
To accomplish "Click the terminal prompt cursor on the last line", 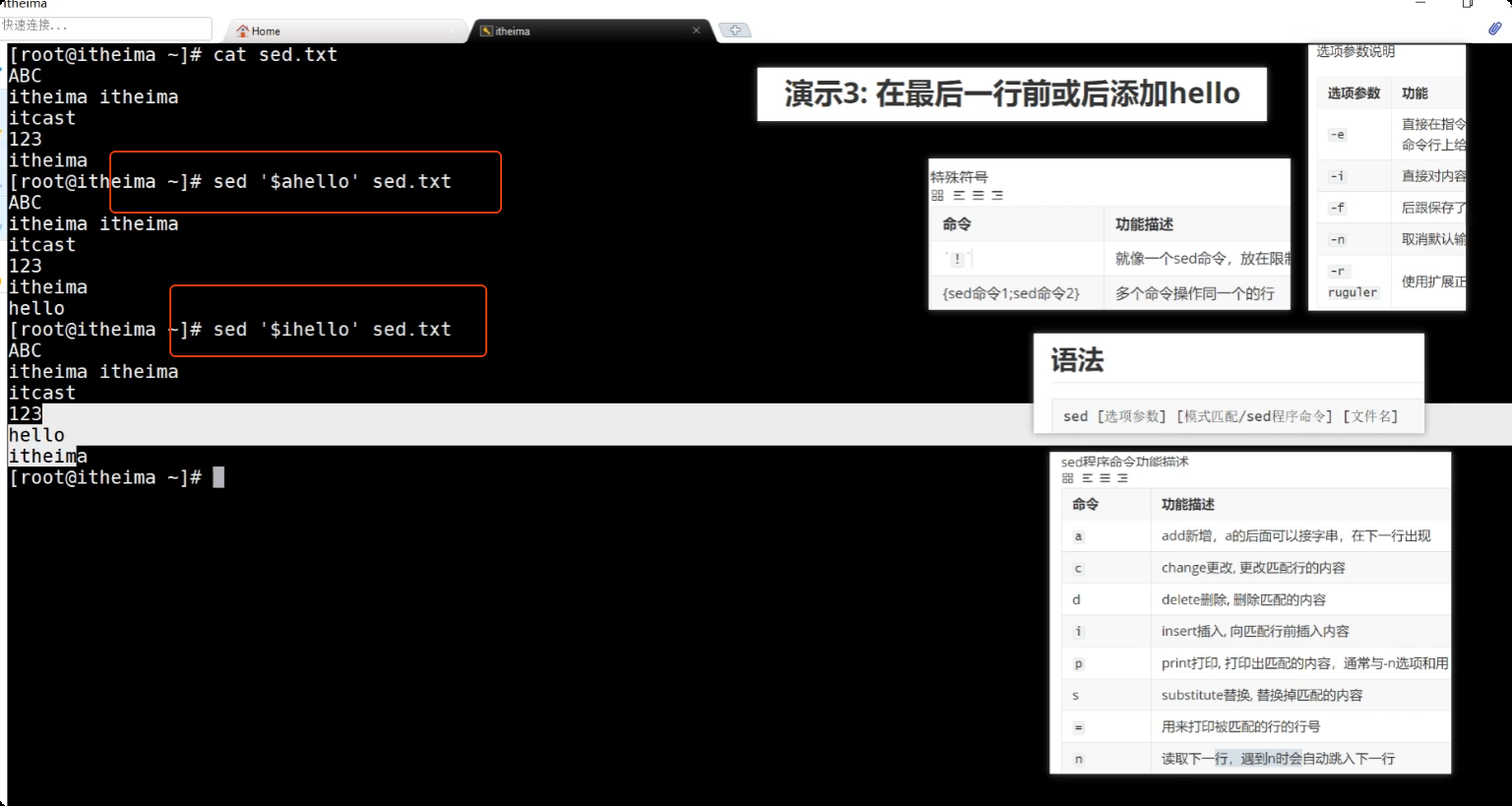I will coord(219,477).
